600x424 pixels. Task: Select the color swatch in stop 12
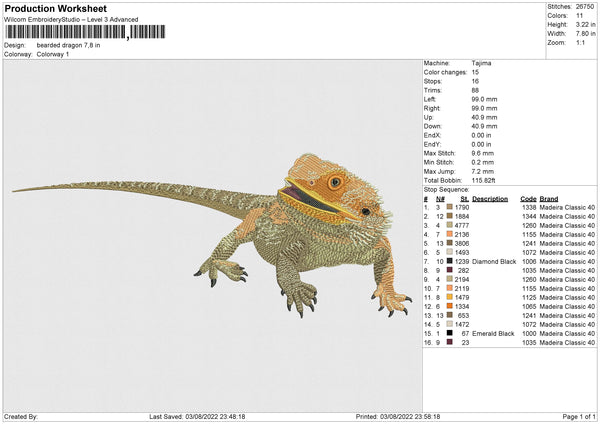tap(449, 306)
